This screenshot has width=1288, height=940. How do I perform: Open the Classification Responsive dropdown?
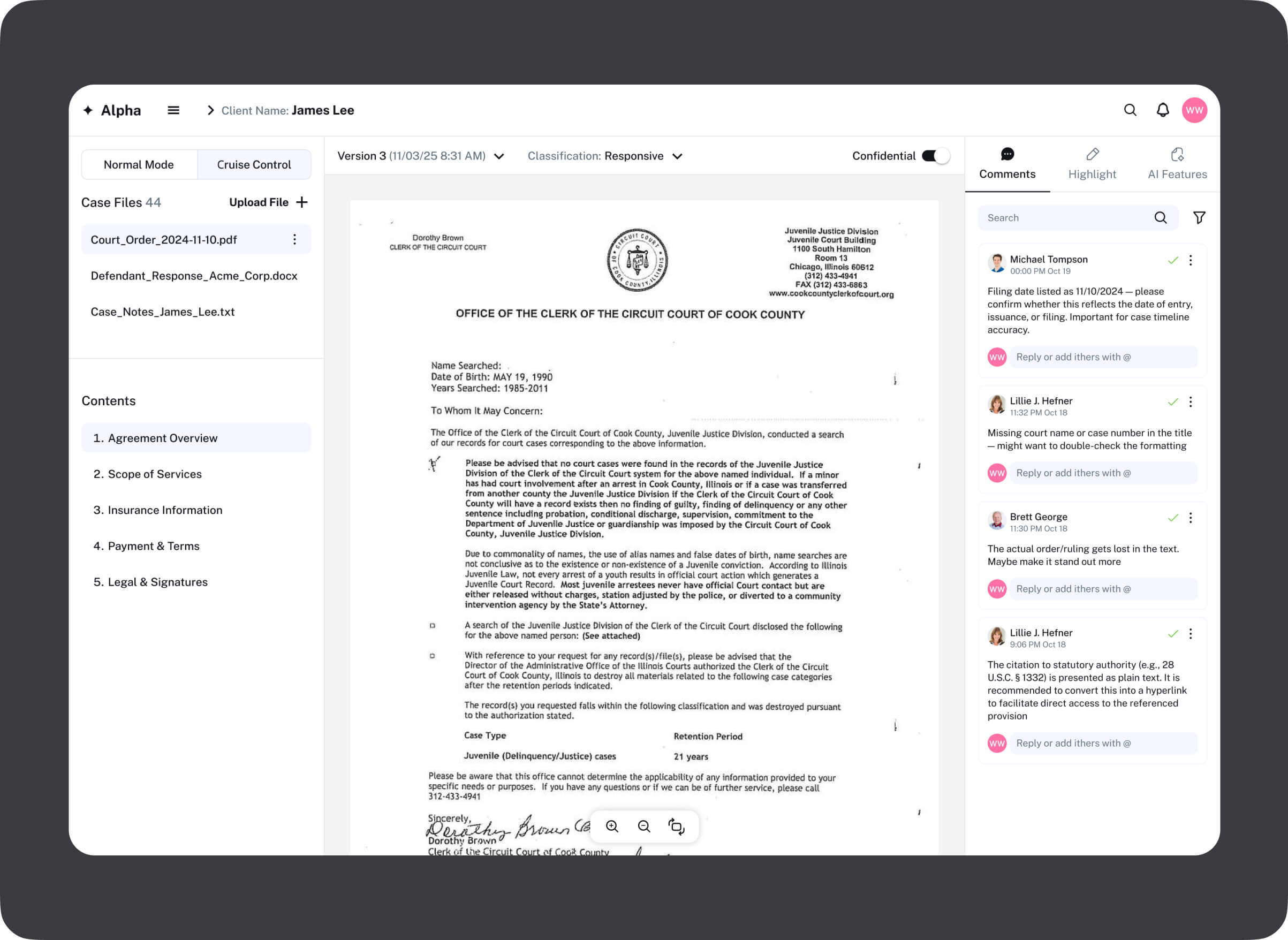click(x=677, y=156)
